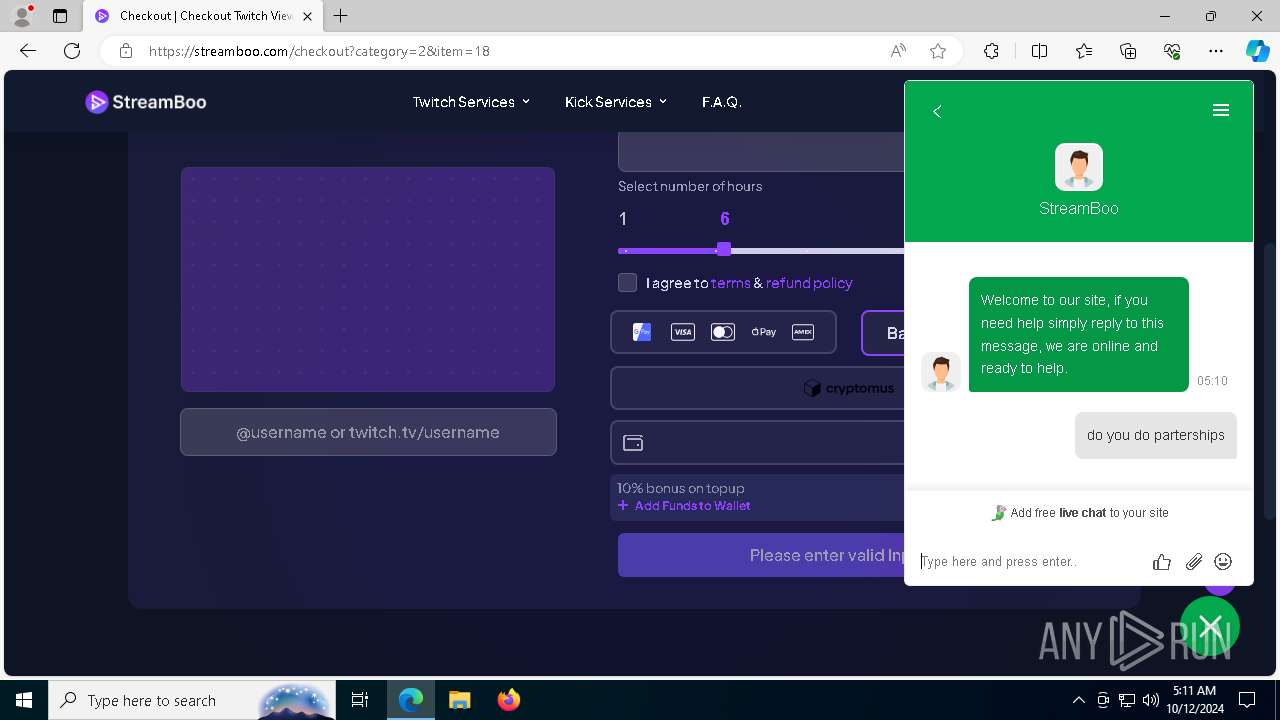This screenshot has height=720, width=1280.
Task: Click the welcome message bubble in chat
Action: pos(1078,334)
